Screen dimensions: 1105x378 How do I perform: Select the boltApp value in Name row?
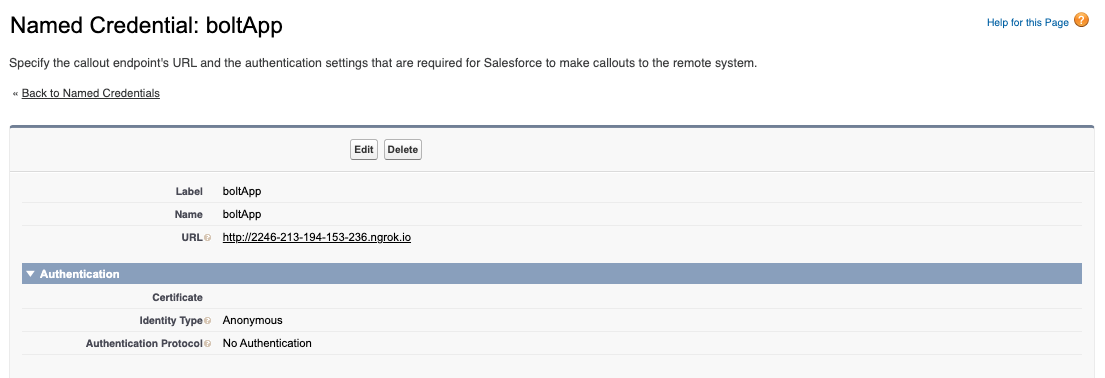(x=242, y=214)
